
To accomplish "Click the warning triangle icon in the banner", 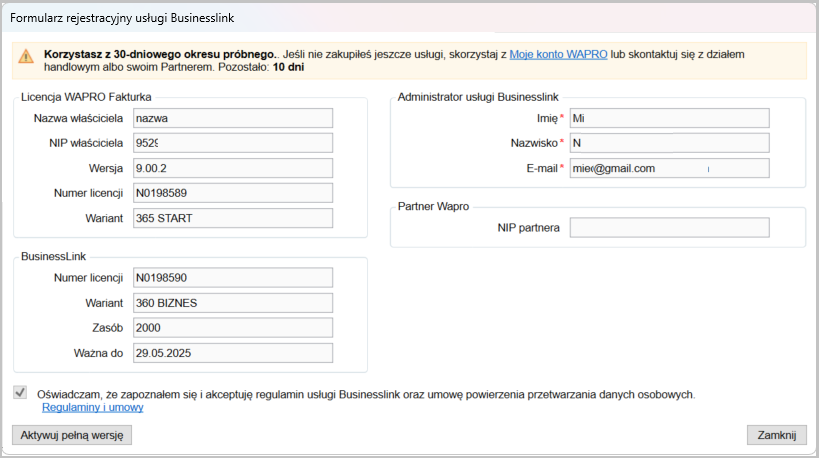I will (27, 57).
